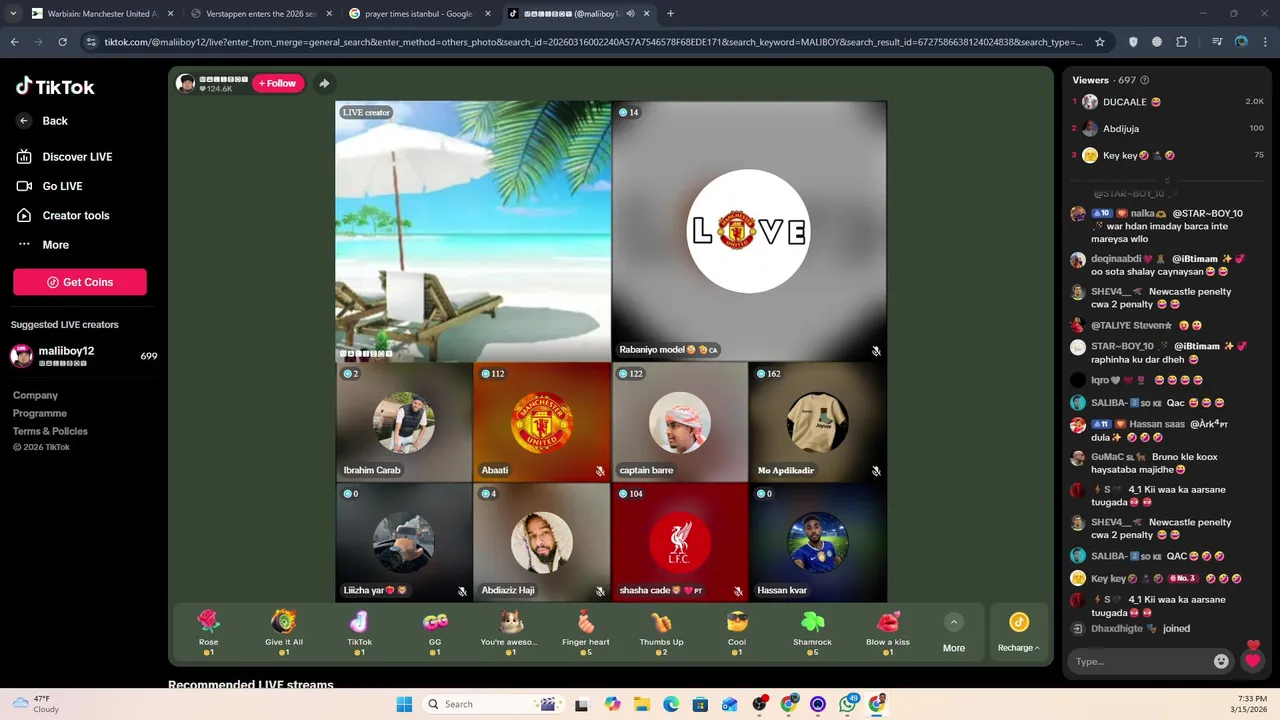The image size is (1280, 720).
Task: Click the Get Coins button
Action: (80, 282)
